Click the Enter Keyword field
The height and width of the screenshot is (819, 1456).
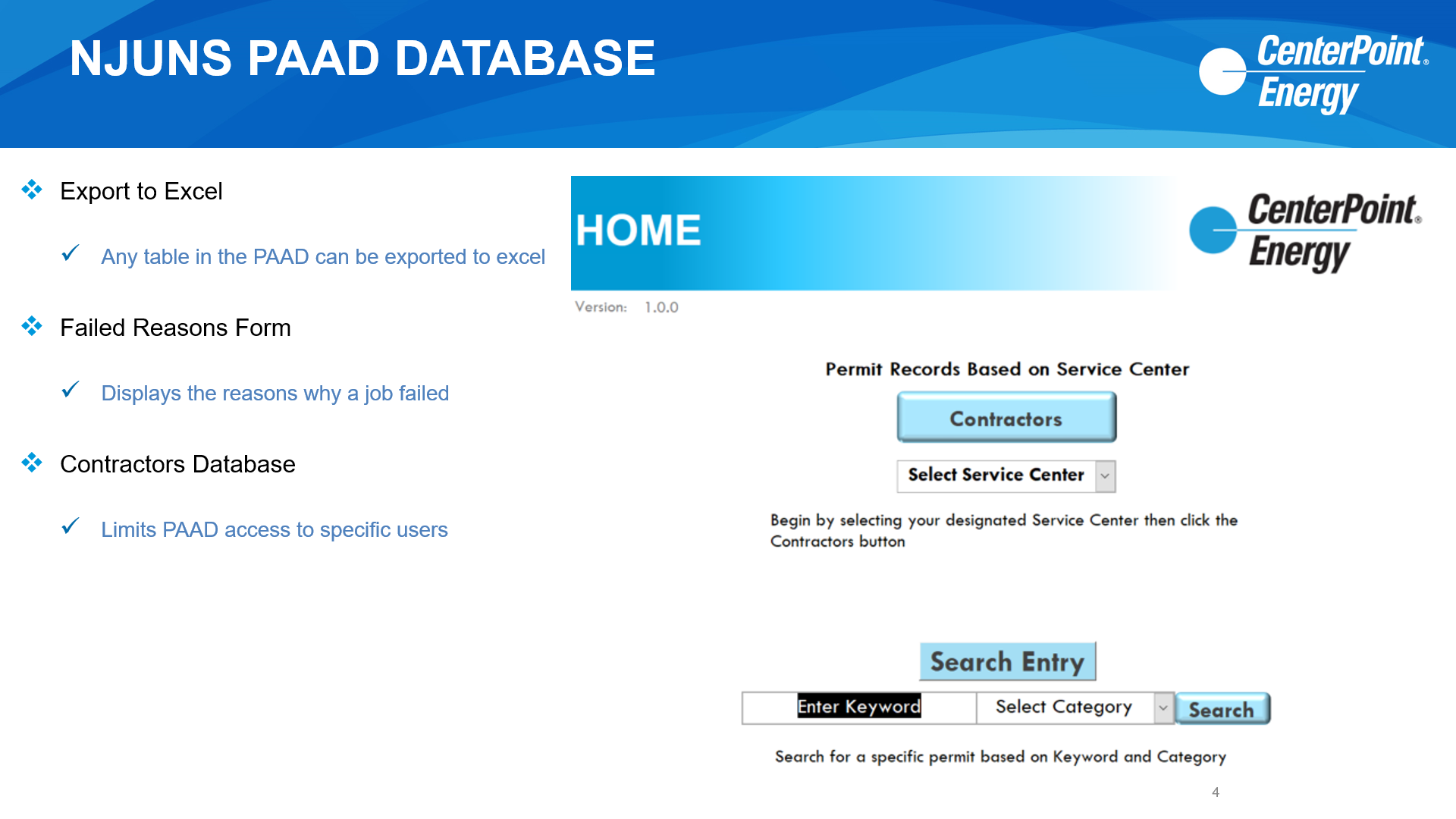click(x=858, y=708)
